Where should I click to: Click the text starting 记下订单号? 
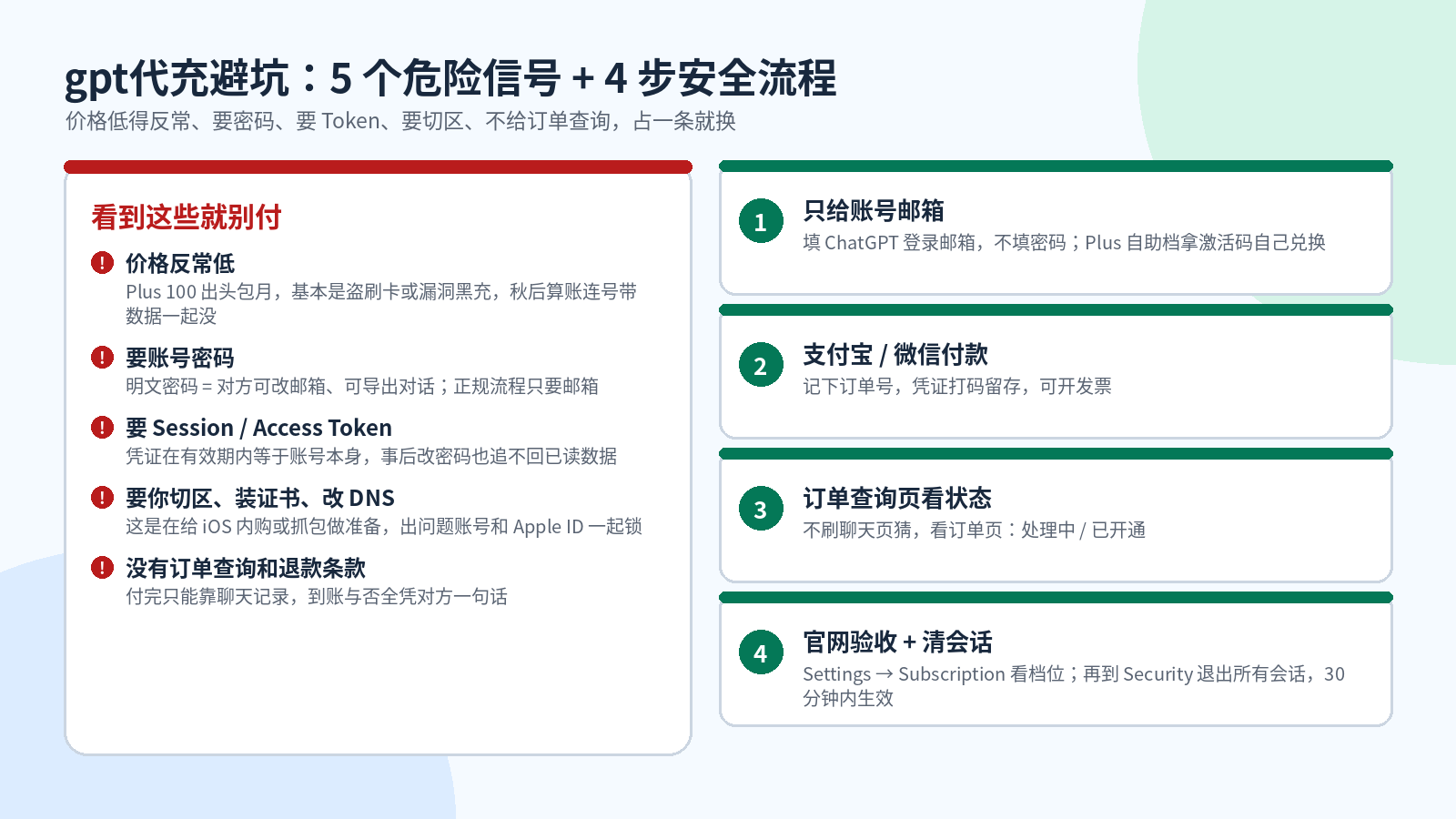[x=957, y=387]
